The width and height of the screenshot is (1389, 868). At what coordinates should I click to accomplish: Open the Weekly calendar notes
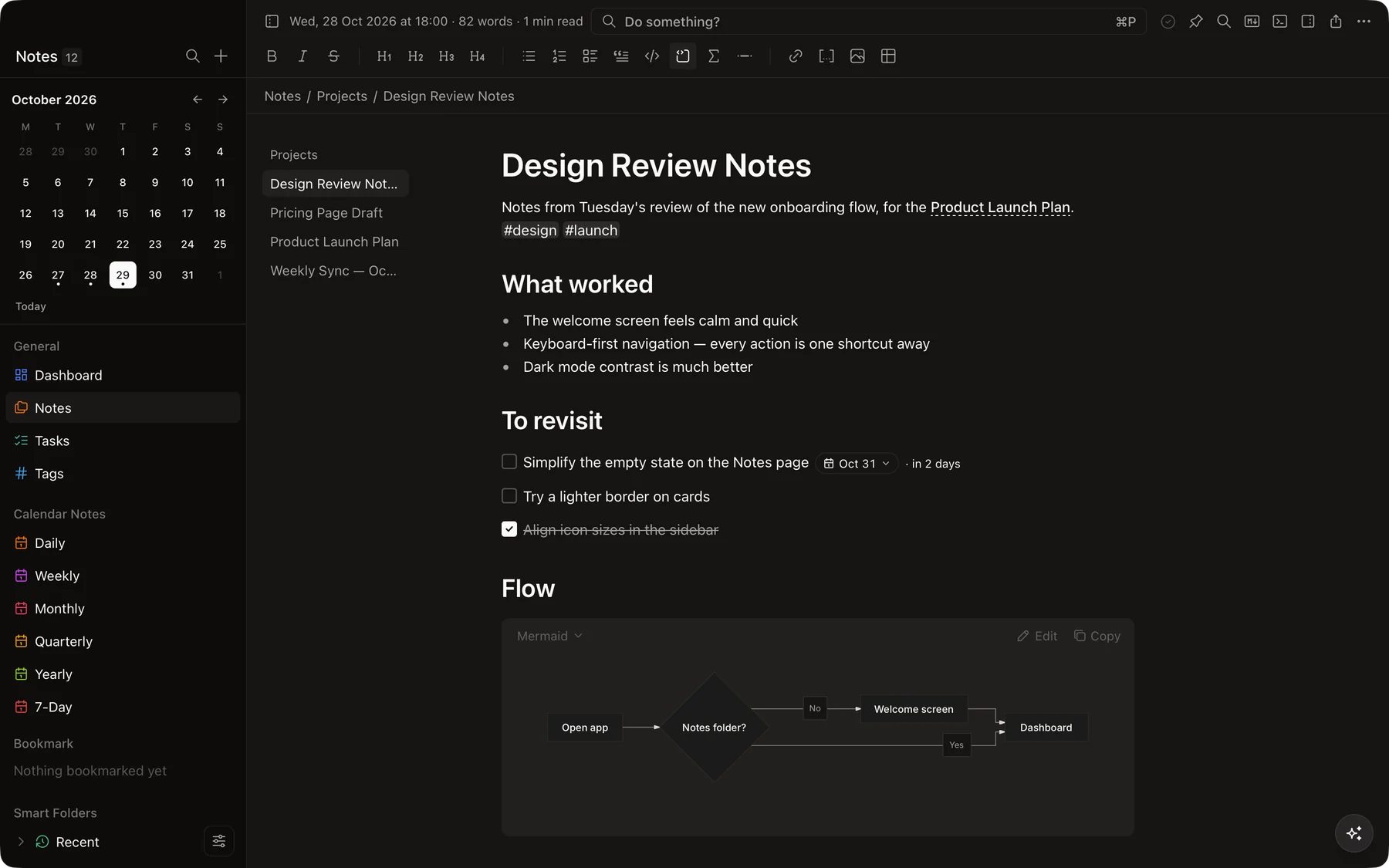click(x=123, y=576)
